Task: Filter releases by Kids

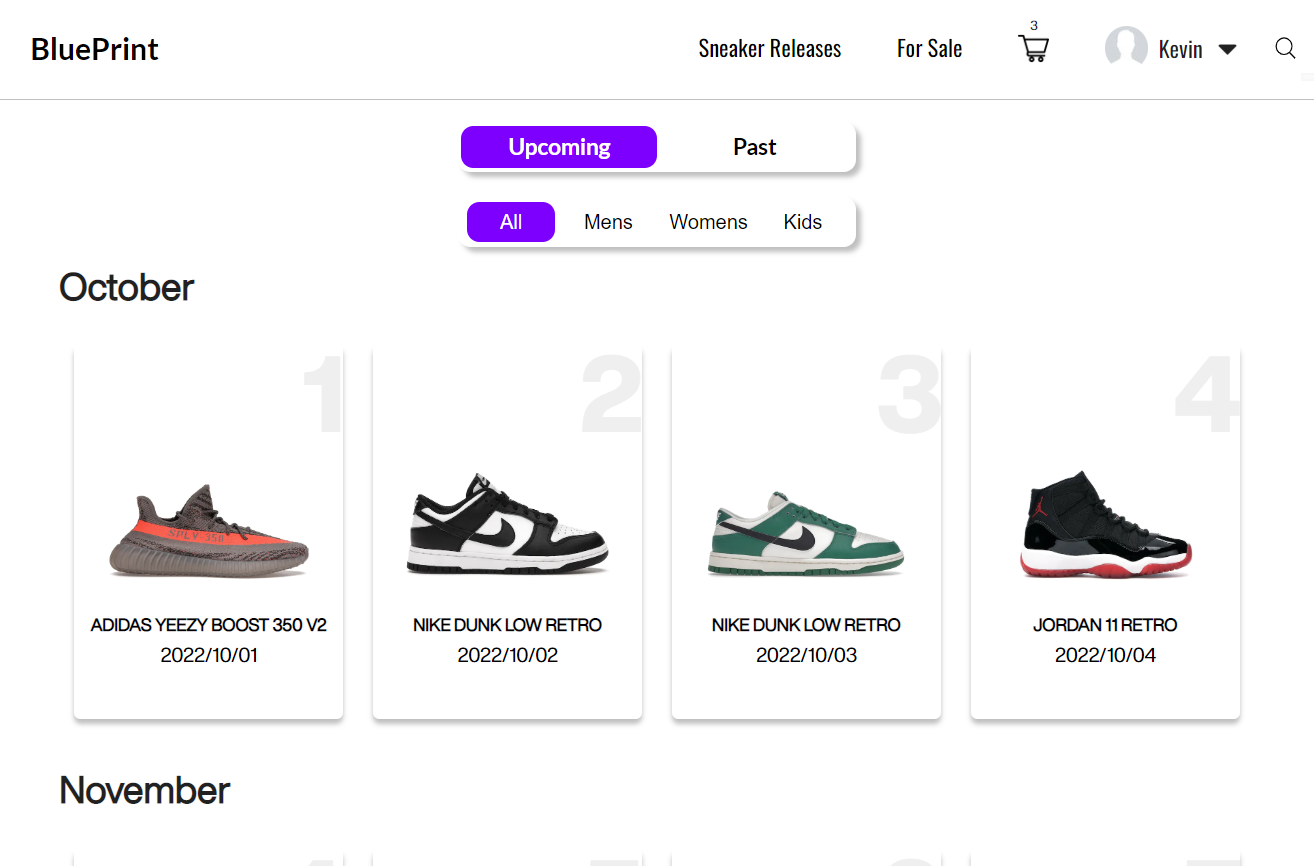Action: click(802, 222)
